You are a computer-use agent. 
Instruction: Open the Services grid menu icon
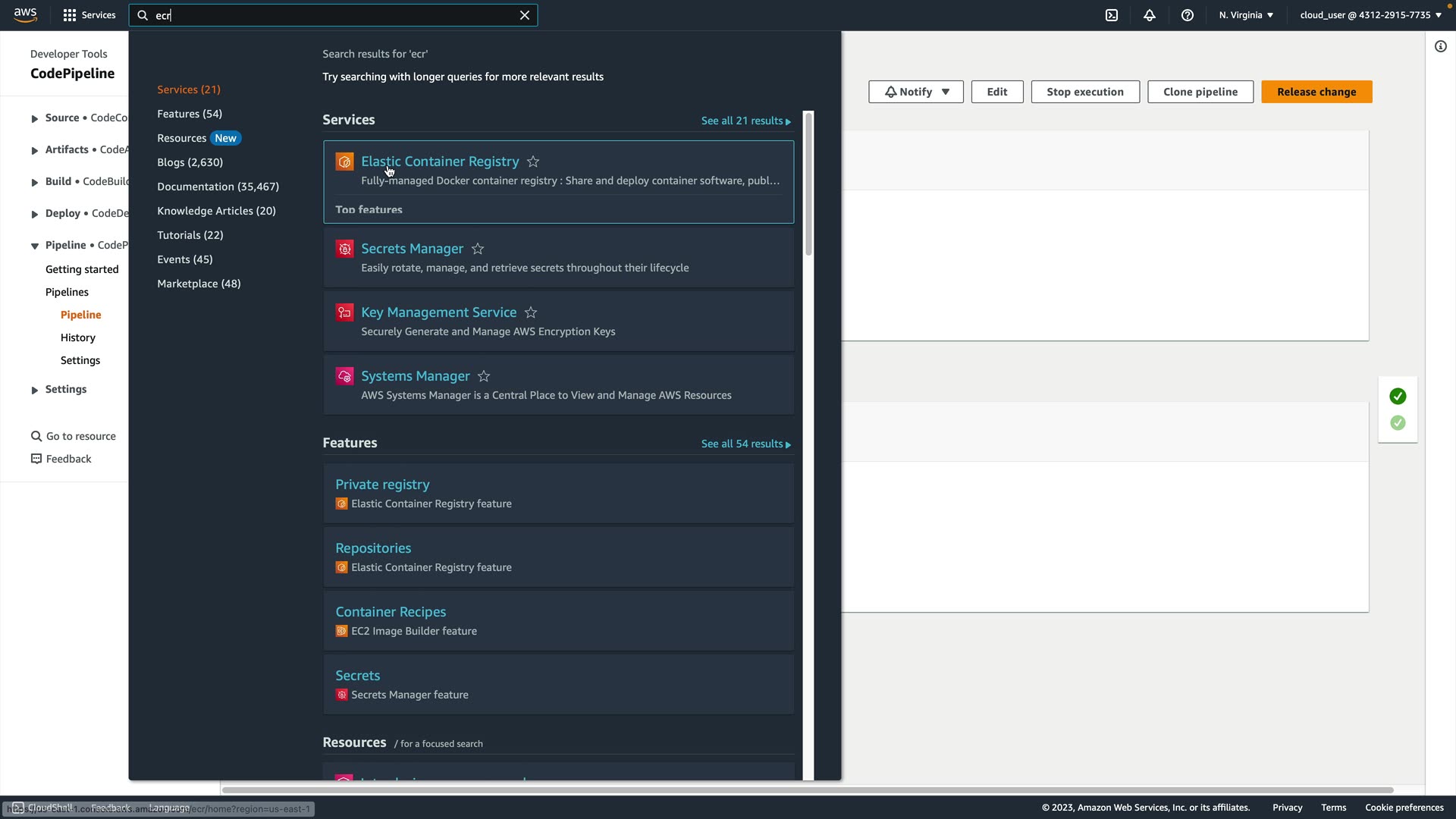(x=70, y=15)
